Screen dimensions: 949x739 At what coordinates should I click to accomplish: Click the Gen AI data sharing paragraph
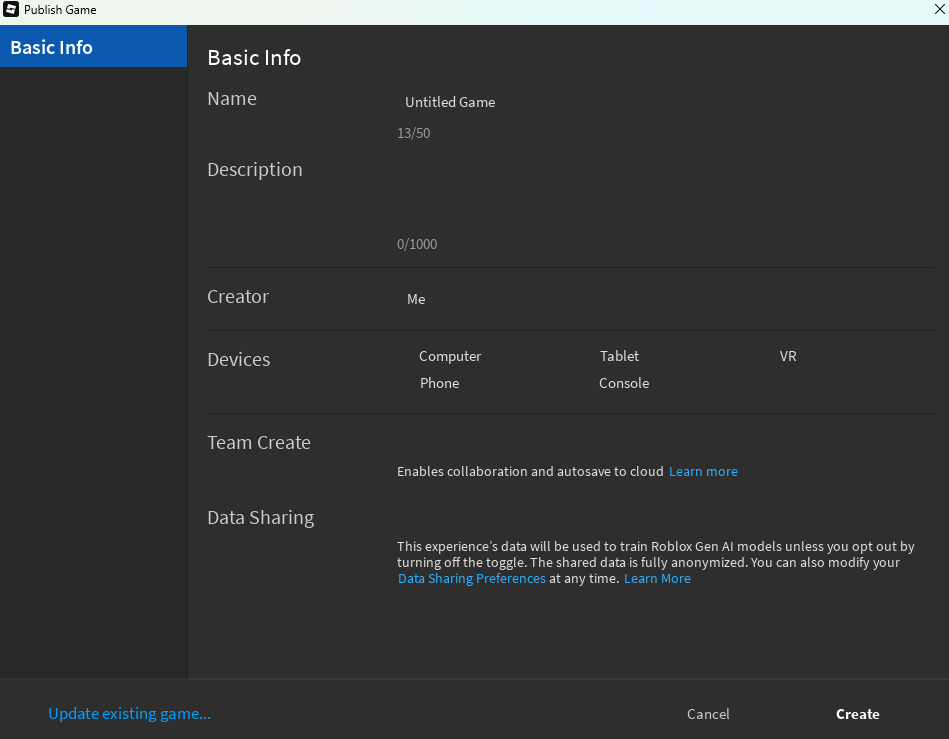pos(656,562)
